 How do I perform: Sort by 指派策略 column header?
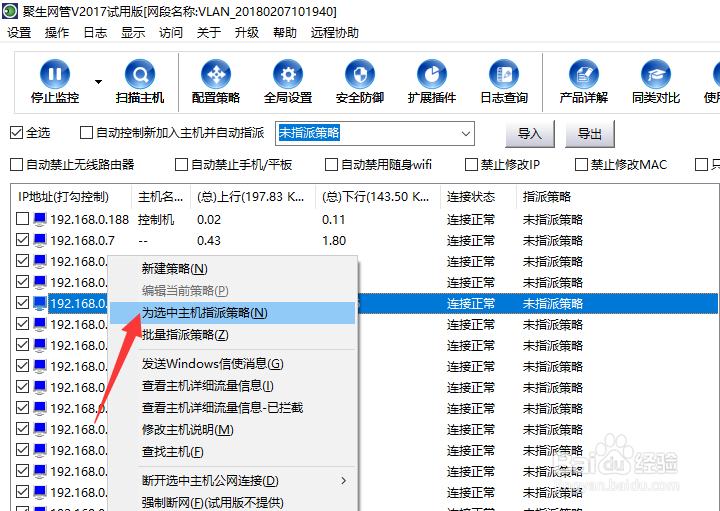(546, 197)
